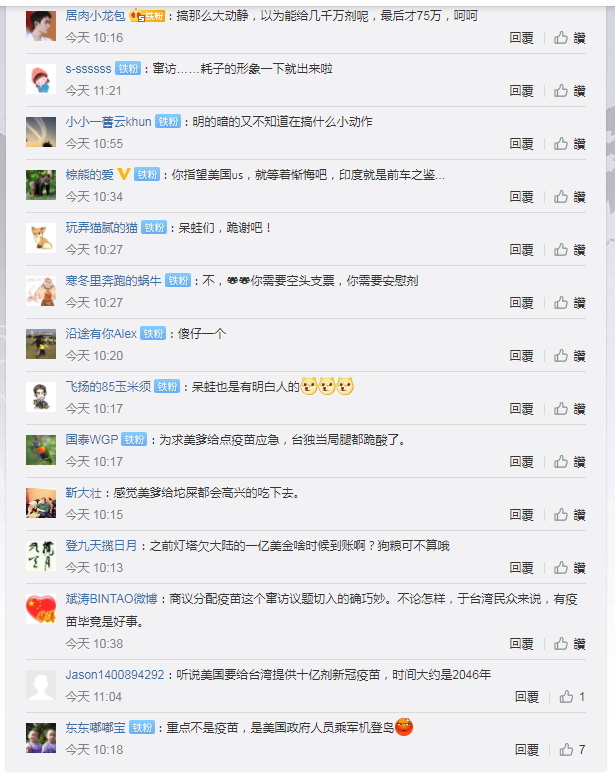615x774 pixels.
Task: Click thumbs-up on s-ssssss comment
Action: [x=569, y=91]
